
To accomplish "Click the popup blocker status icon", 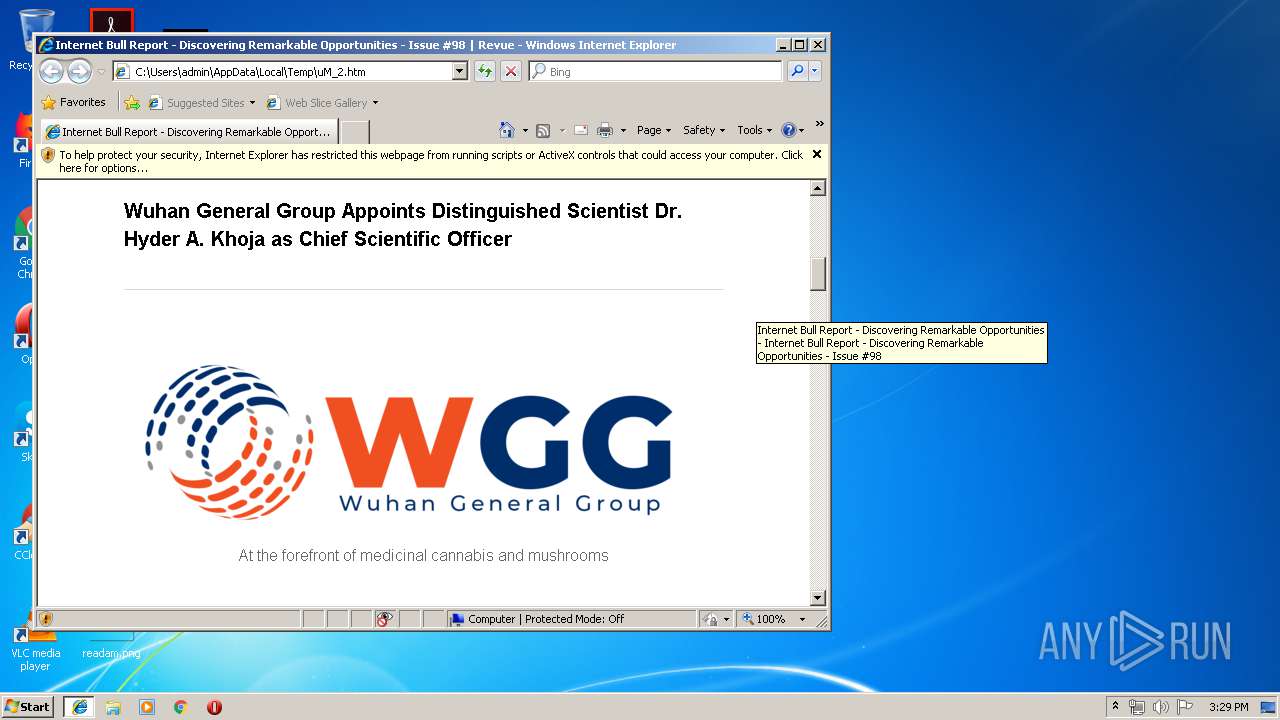I will point(385,619).
